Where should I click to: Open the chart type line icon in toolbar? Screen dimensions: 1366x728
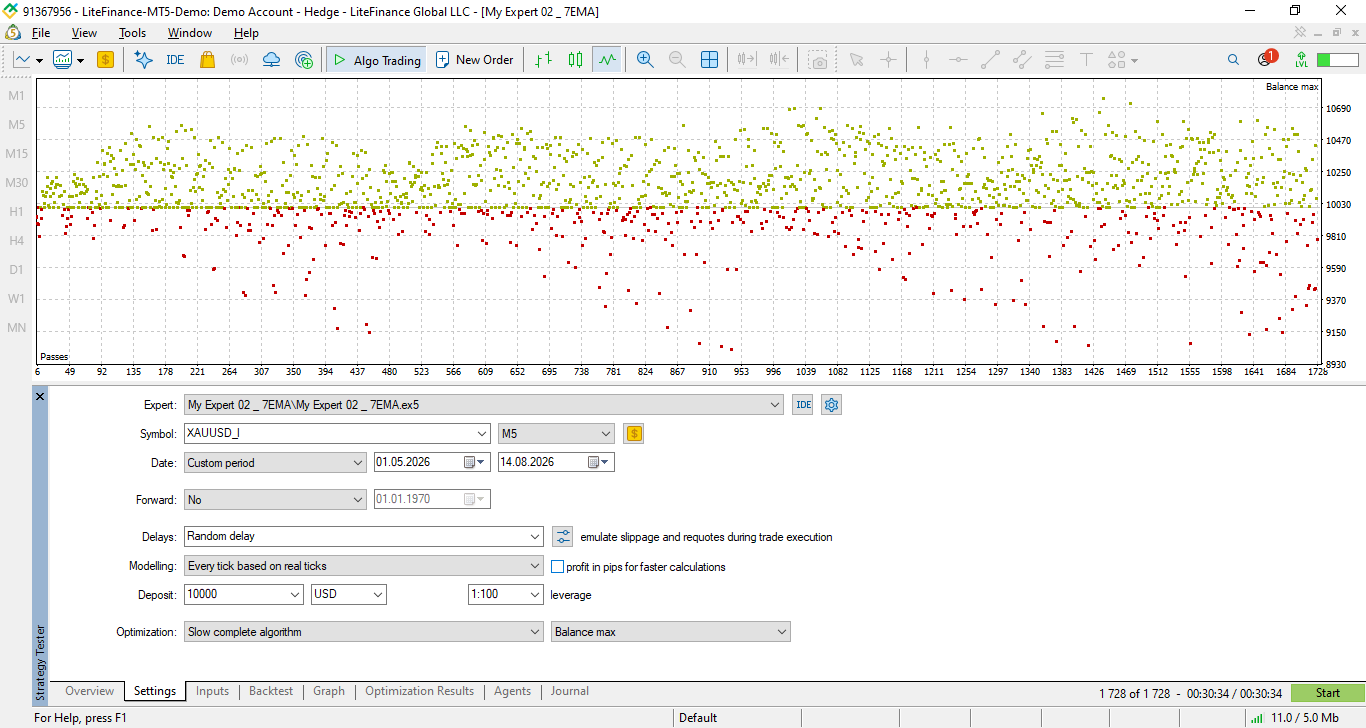point(22,60)
